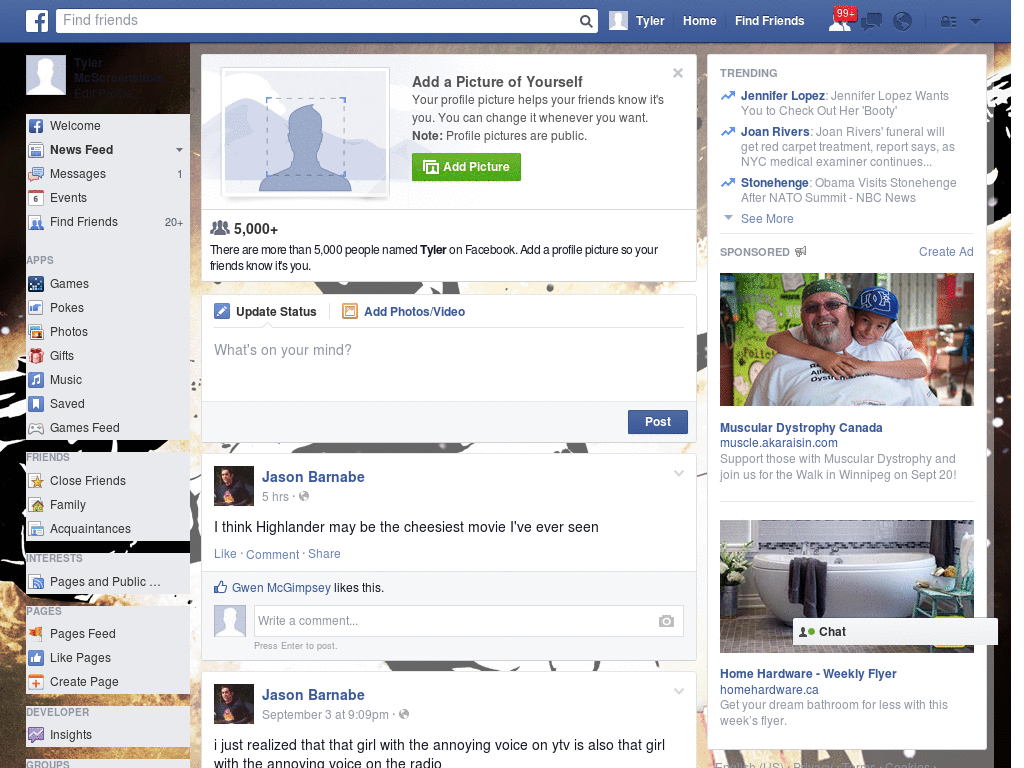
Task: Click the Like Pages thumbs-up icon
Action: coord(36,658)
